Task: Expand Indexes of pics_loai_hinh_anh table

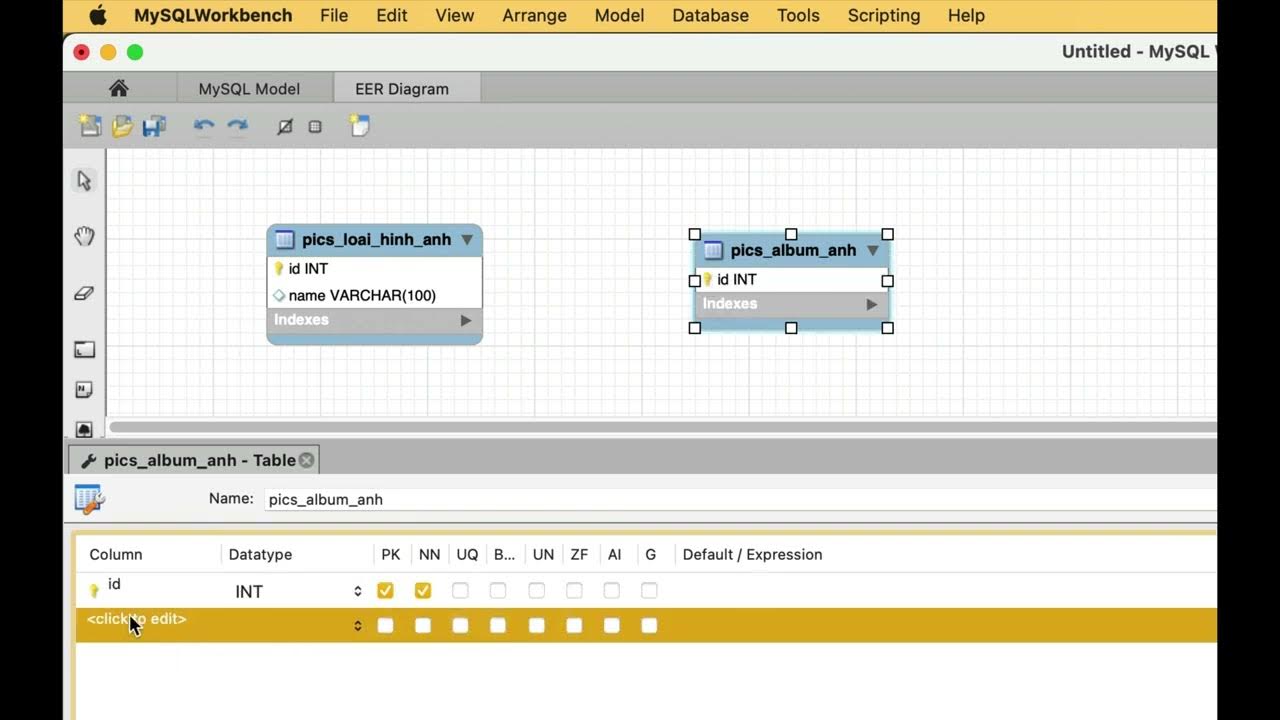Action: pos(465,320)
